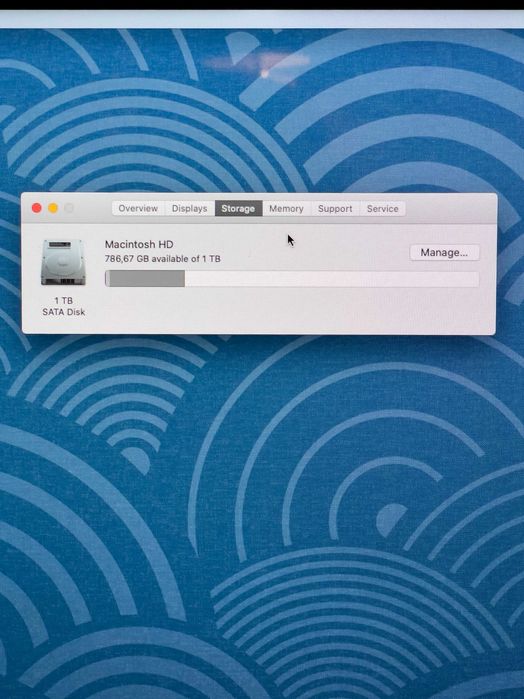Click the Manage... button
Image resolution: width=524 pixels, height=699 pixels.
tap(444, 252)
